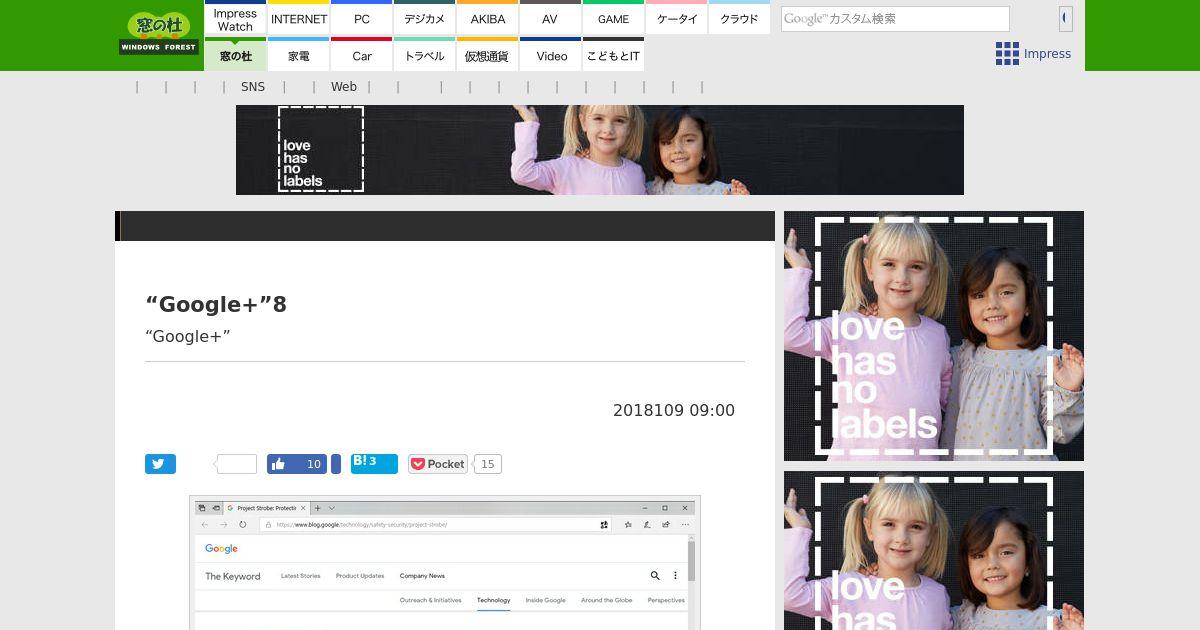Open the クラウド Watch tab
Viewport: 1200px width, 630px height.
(x=739, y=18)
